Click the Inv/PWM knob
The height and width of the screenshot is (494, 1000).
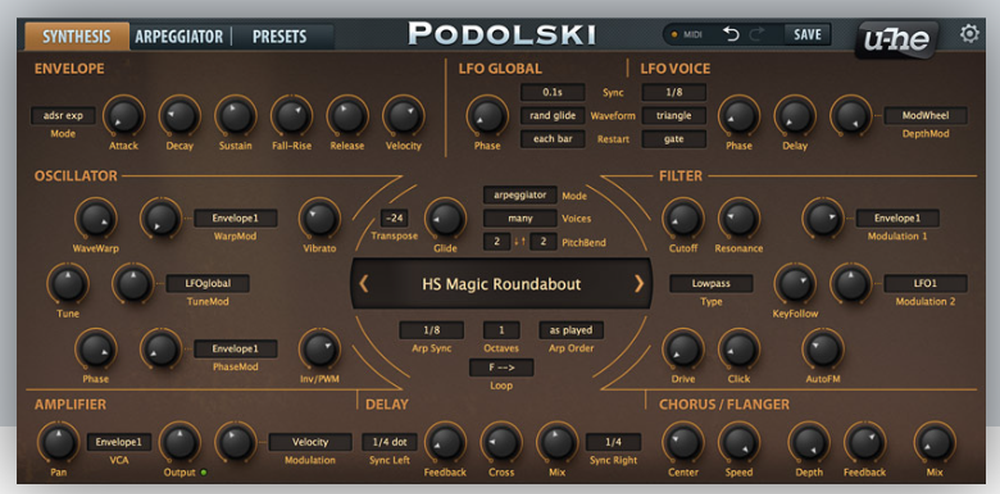tap(320, 349)
